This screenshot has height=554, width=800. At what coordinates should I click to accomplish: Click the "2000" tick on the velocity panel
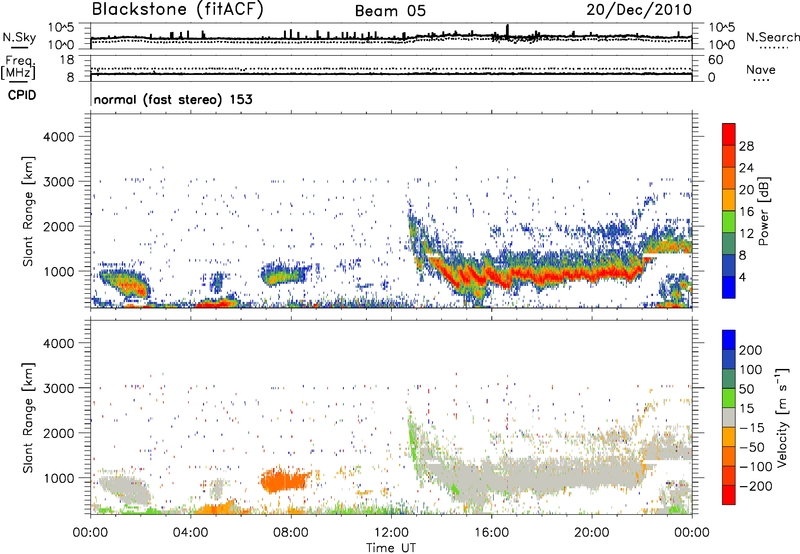(58, 433)
